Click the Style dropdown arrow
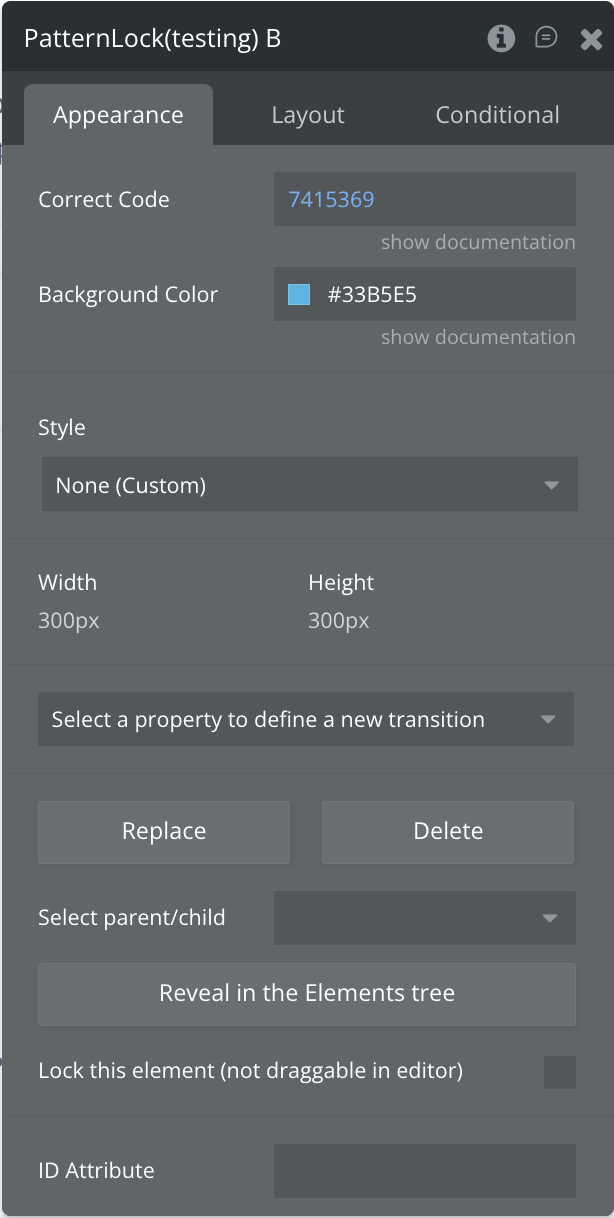The image size is (614, 1218). click(551, 486)
